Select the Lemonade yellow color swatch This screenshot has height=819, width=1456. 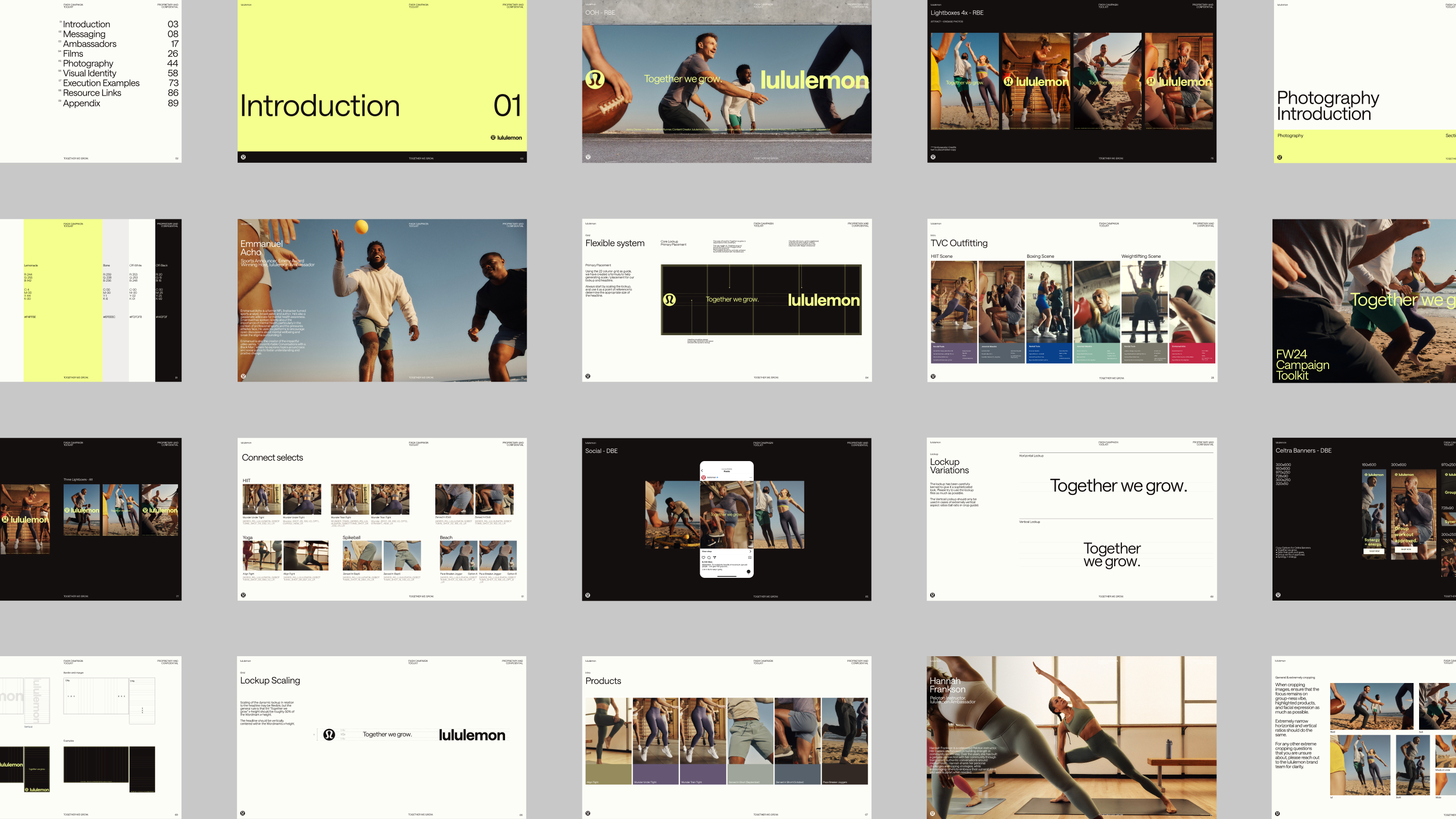point(63,339)
